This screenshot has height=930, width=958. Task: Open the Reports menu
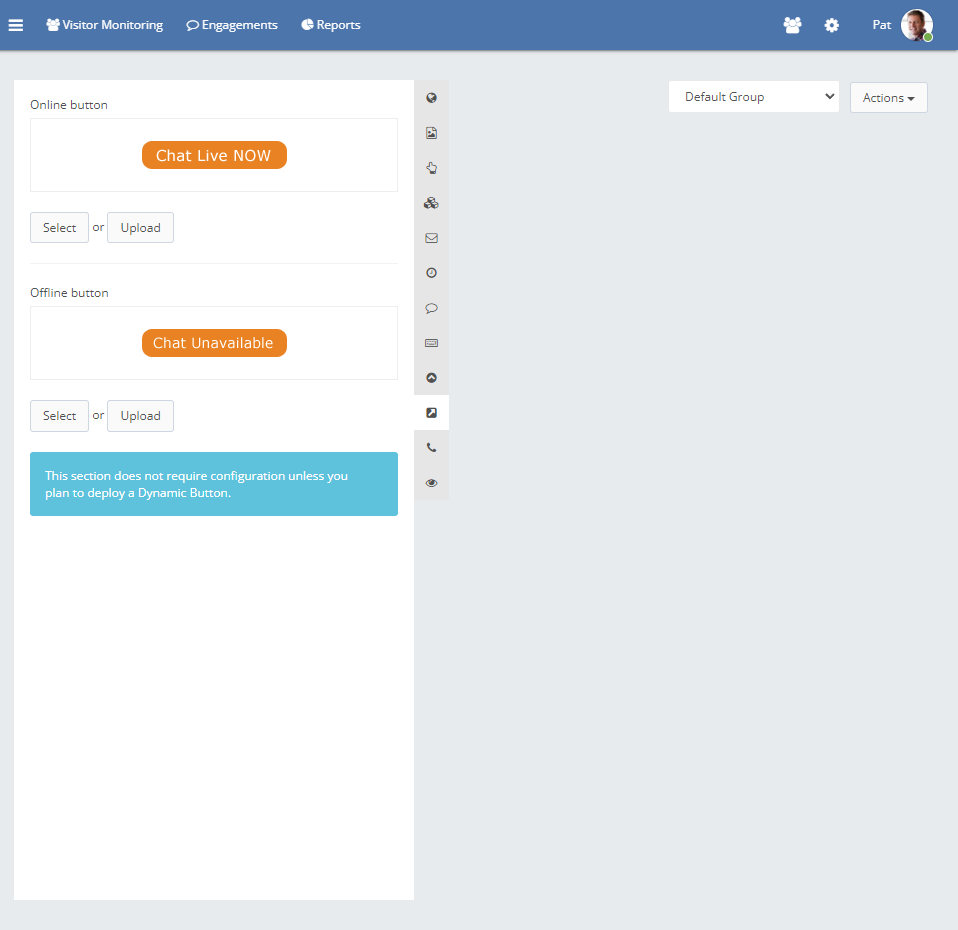pyautogui.click(x=331, y=25)
